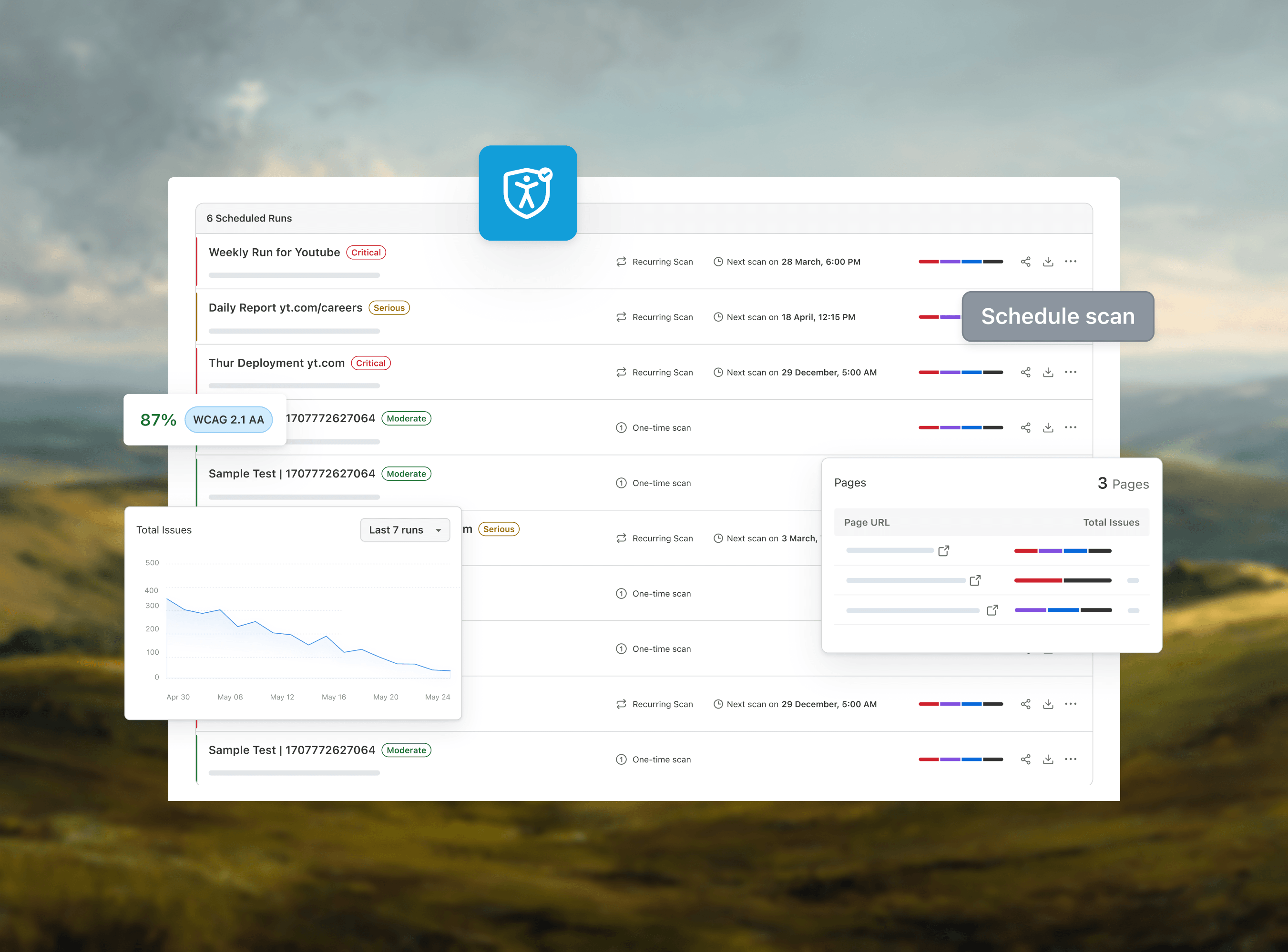Click the 87% compliance score

[x=158, y=419]
